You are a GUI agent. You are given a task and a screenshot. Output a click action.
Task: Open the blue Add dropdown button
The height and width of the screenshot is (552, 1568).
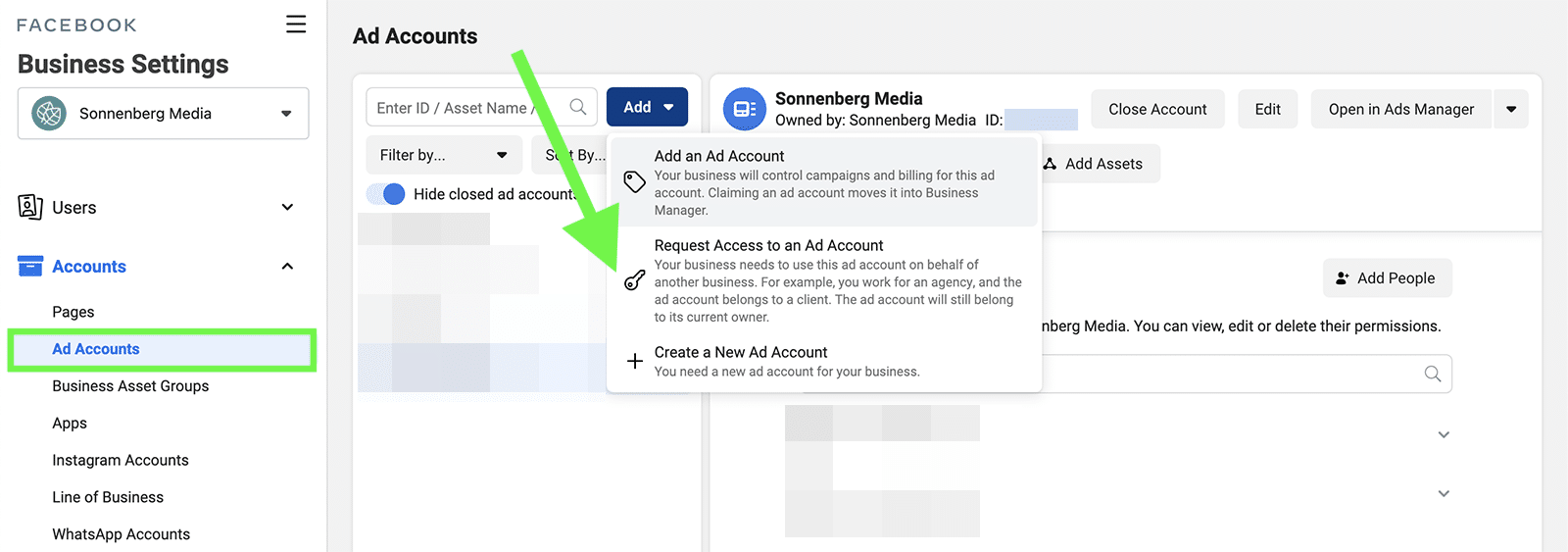[x=647, y=107]
